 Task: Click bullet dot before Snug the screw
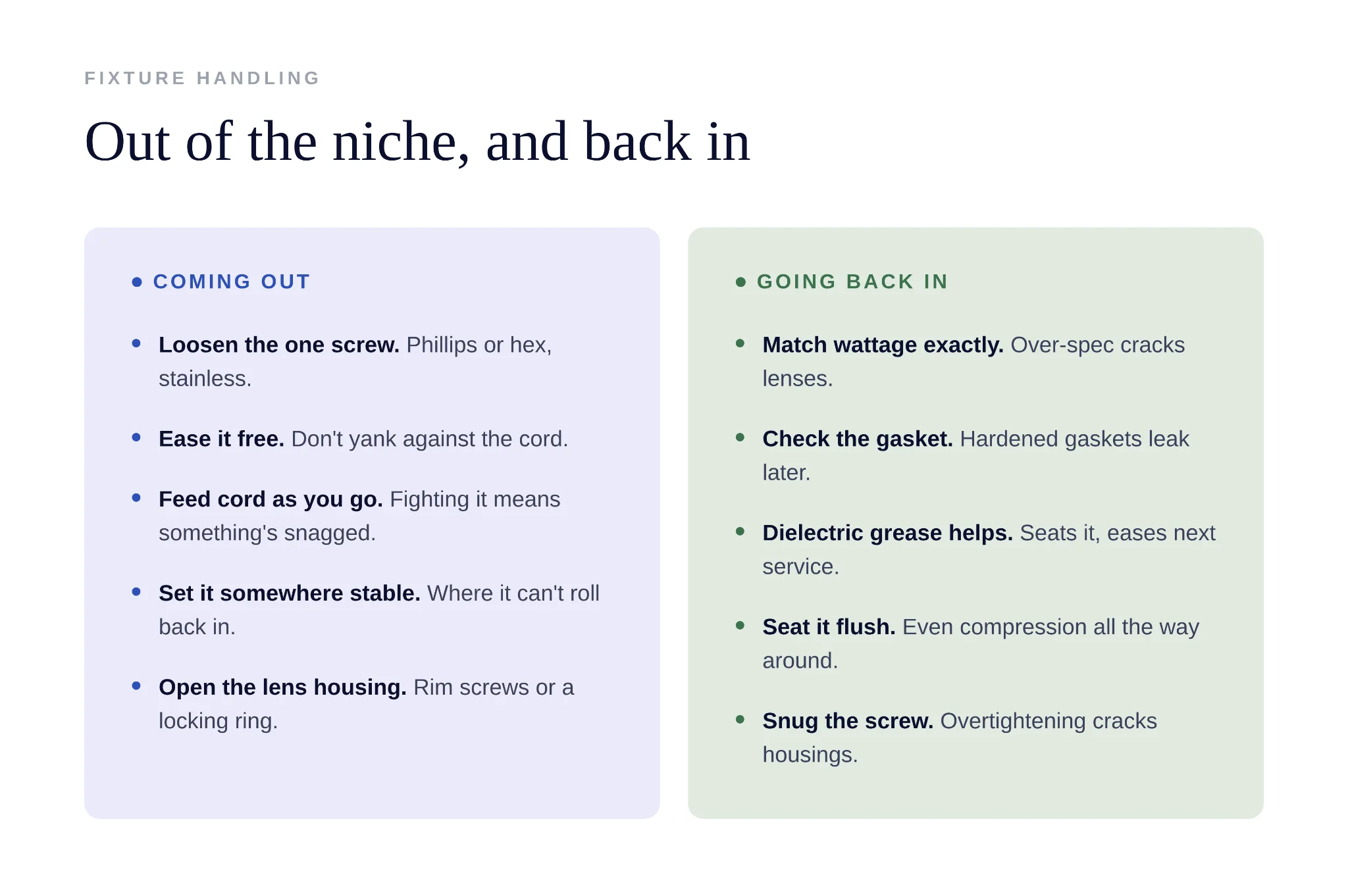coord(740,720)
